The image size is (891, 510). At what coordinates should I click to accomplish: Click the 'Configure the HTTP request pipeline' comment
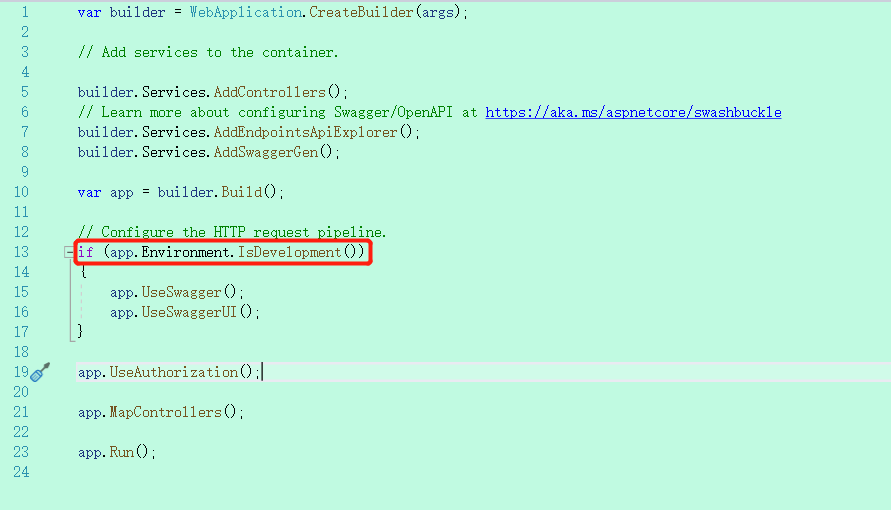232,232
